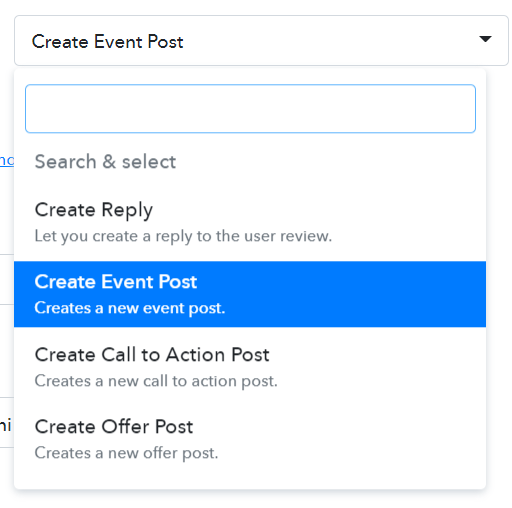Collapse the Create Event Post combo box
Screen dimensions: 512x508
tap(261, 40)
